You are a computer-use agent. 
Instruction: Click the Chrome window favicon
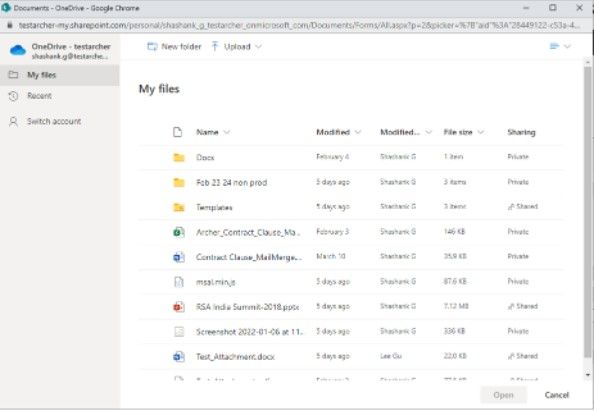pos(6,7)
